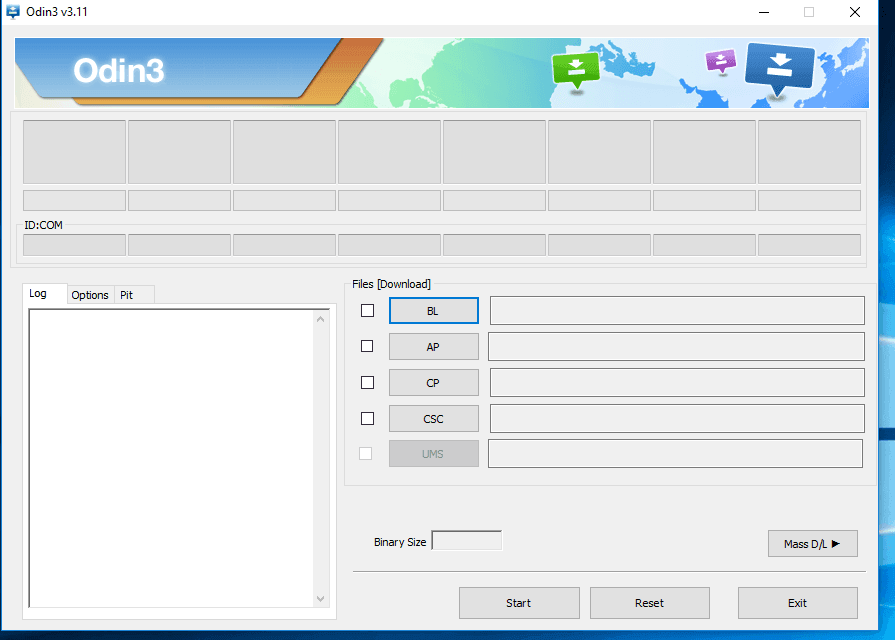The width and height of the screenshot is (895, 640).
Task: Click the Odin3 logo banner text
Action: [119, 71]
